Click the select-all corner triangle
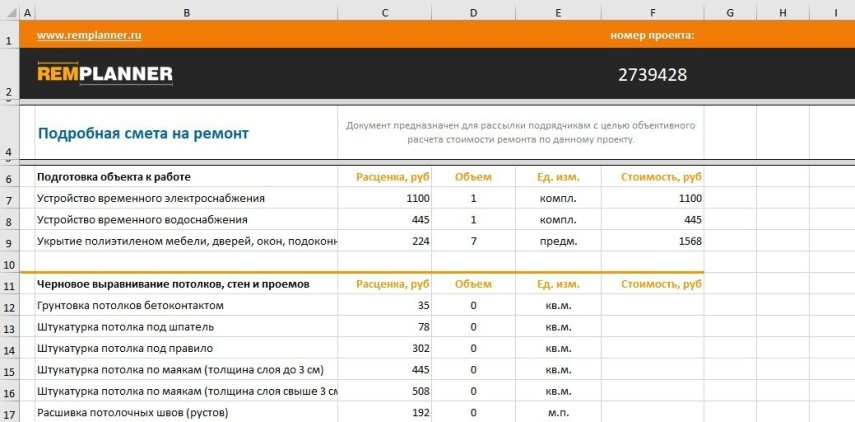The height and width of the screenshot is (422, 855). coord(9,12)
